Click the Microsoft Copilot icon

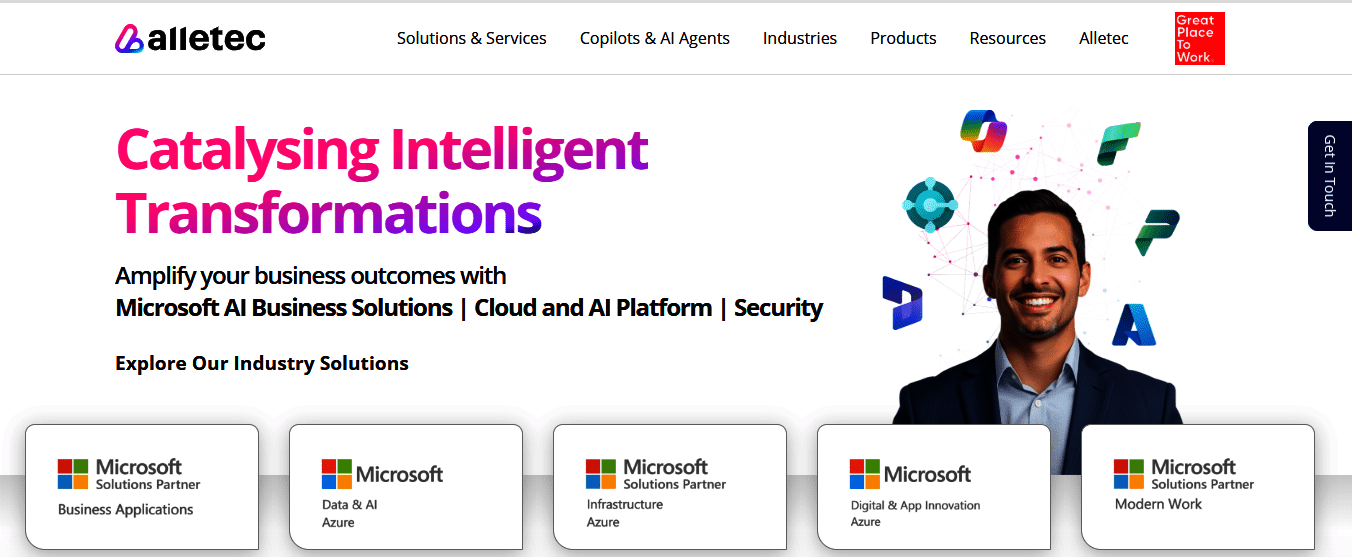point(982,130)
